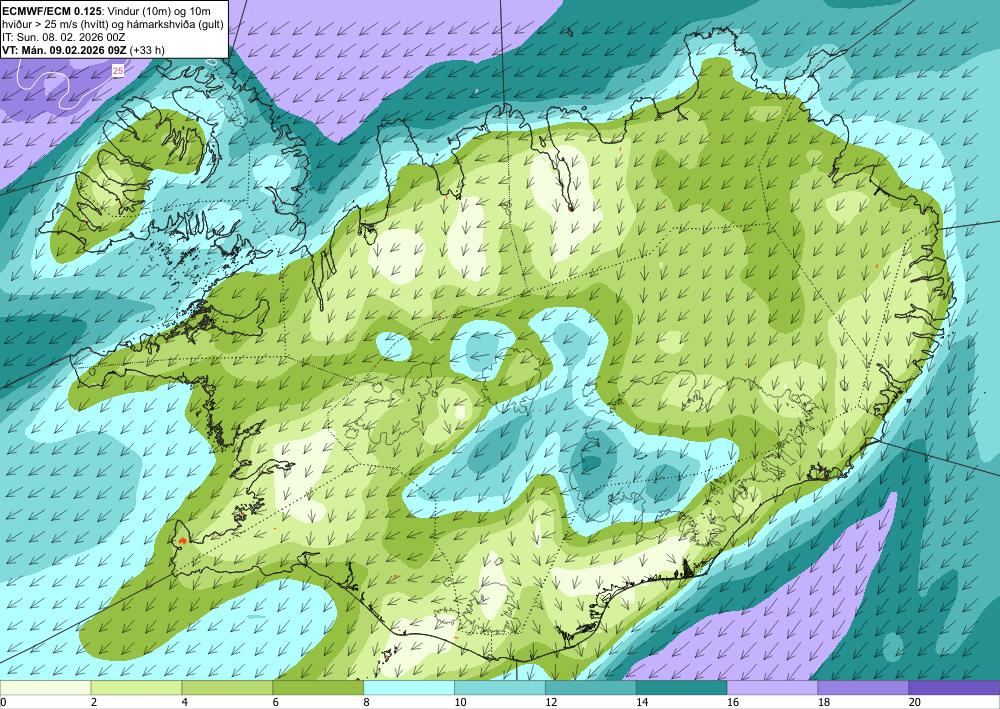The height and width of the screenshot is (709, 1000).
Task: Select the darker green 6–8 legend band
Action: coord(318,688)
